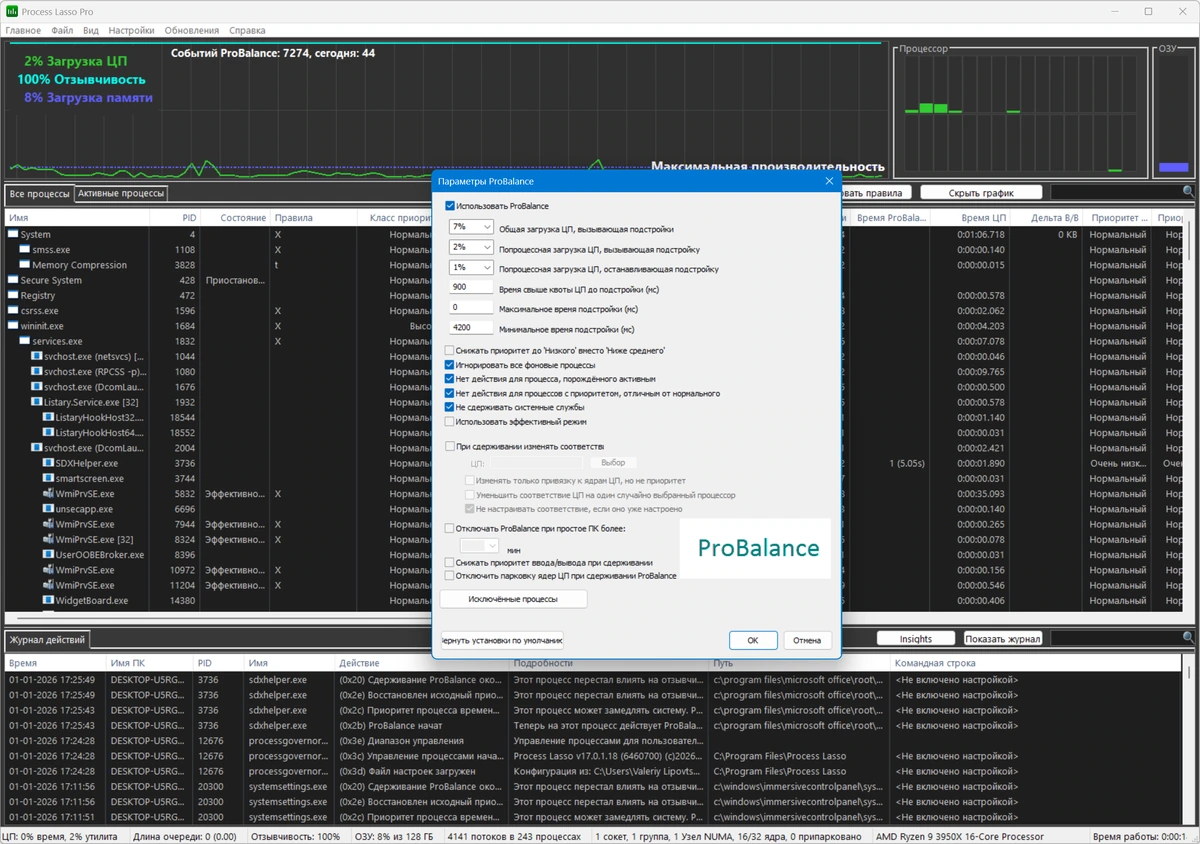Check 'Снижать приоритет ввода/вывода при сдерживании'
Image resolution: width=1200 pixels, height=844 pixels.
(450, 562)
